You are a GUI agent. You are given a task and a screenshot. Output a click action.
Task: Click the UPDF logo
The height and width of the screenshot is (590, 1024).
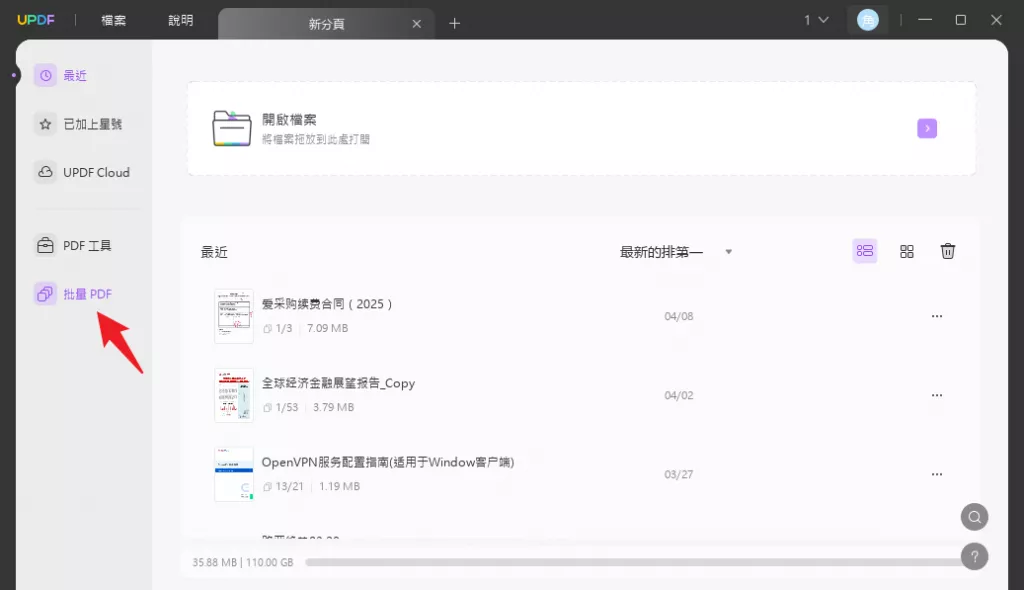click(x=36, y=20)
